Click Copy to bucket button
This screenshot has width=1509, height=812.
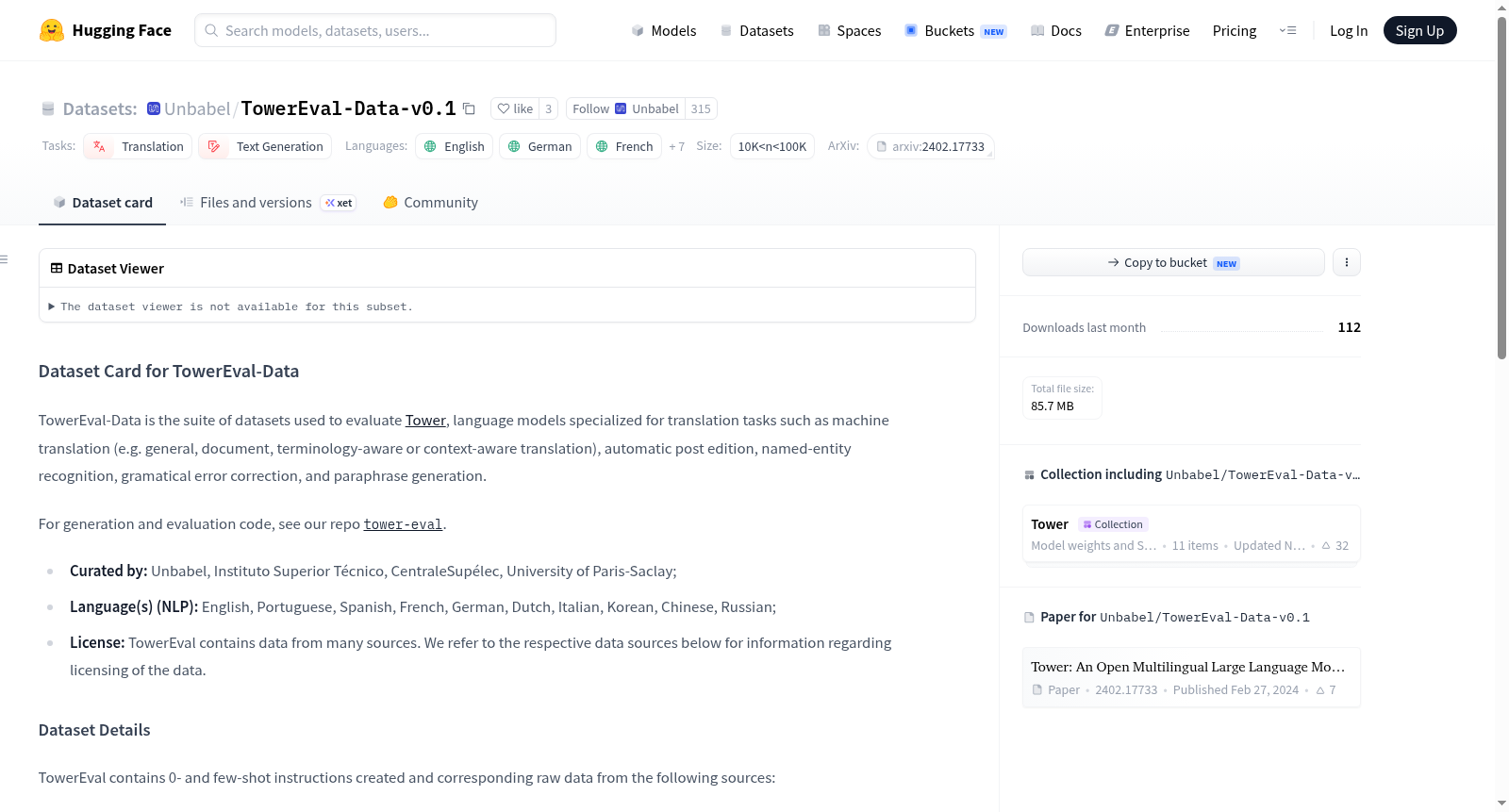[1173, 262]
